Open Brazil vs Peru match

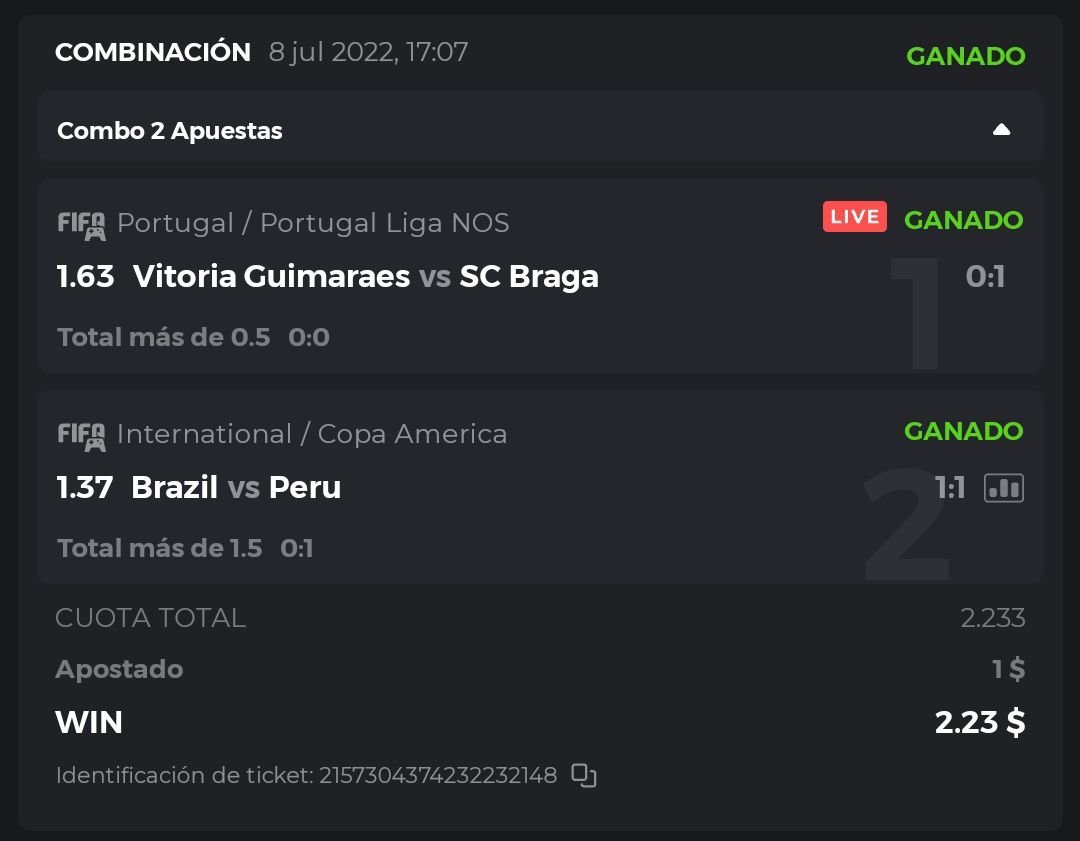[x=236, y=487]
